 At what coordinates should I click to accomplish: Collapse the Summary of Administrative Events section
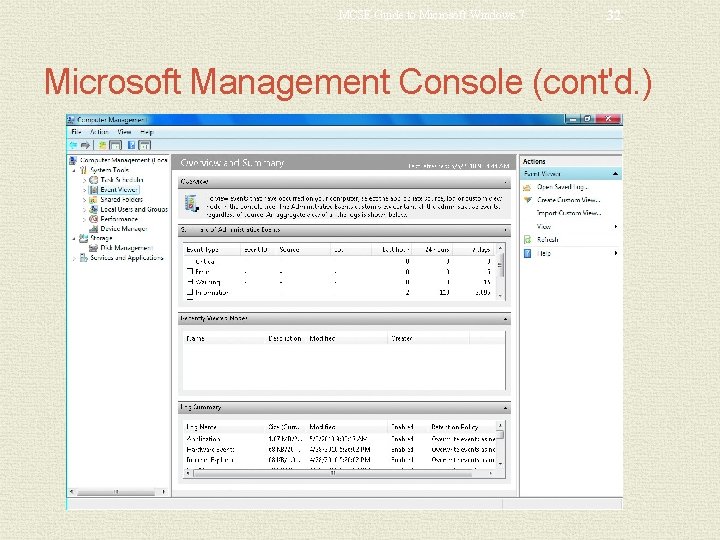(x=506, y=230)
